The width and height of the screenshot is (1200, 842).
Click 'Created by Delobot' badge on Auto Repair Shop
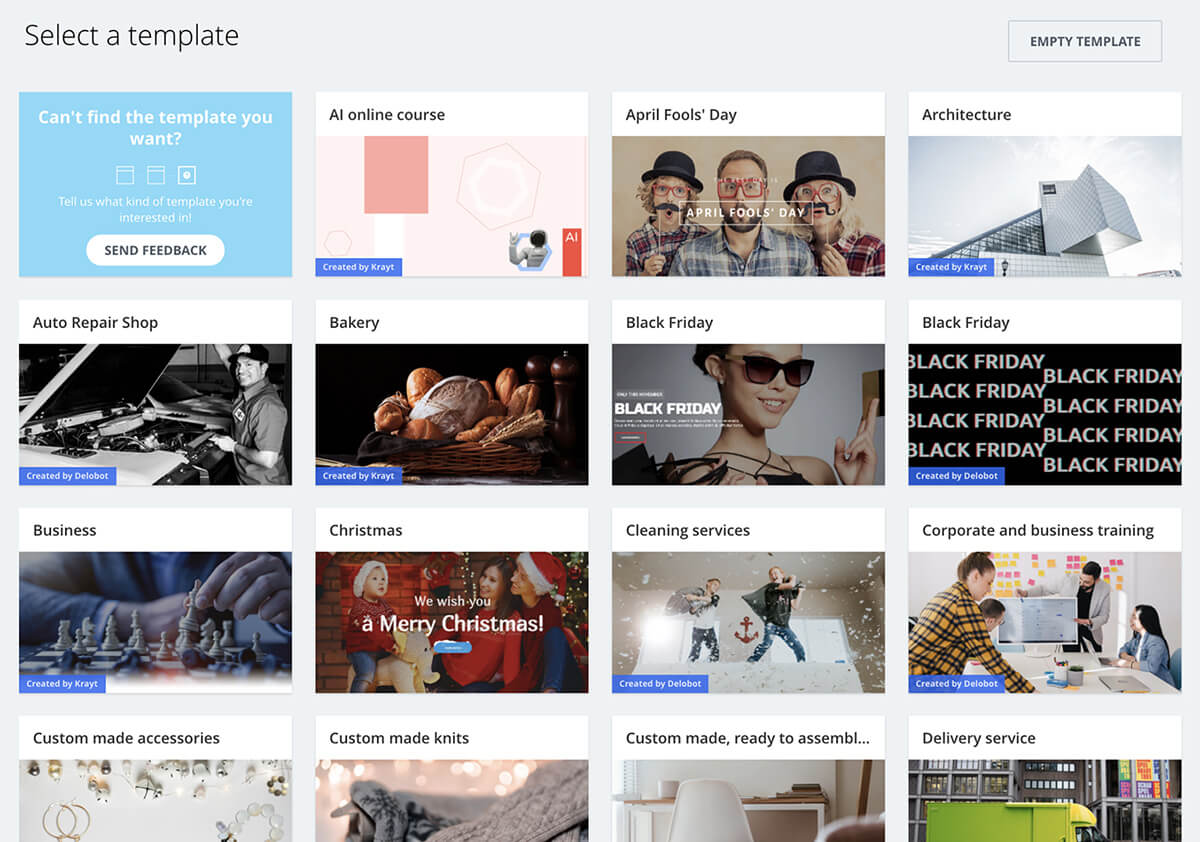(68, 476)
